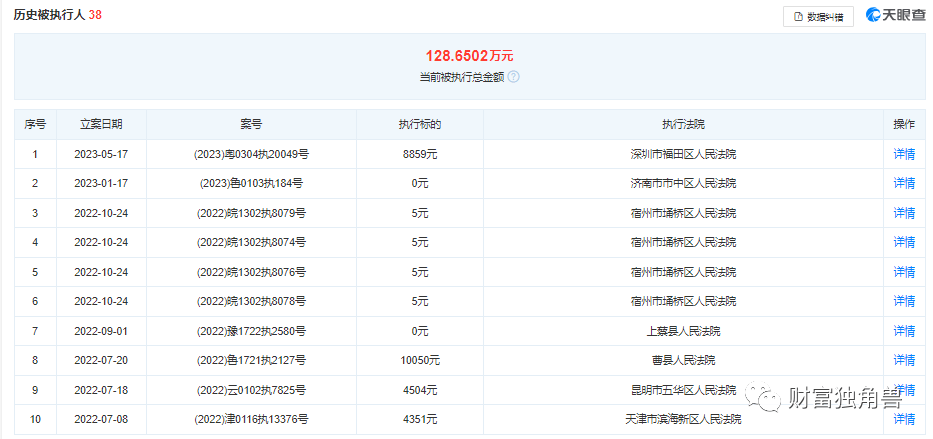This screenshot has width=933, height=439.
Task: Click the 操作 column header
Action: coord(904,125)
